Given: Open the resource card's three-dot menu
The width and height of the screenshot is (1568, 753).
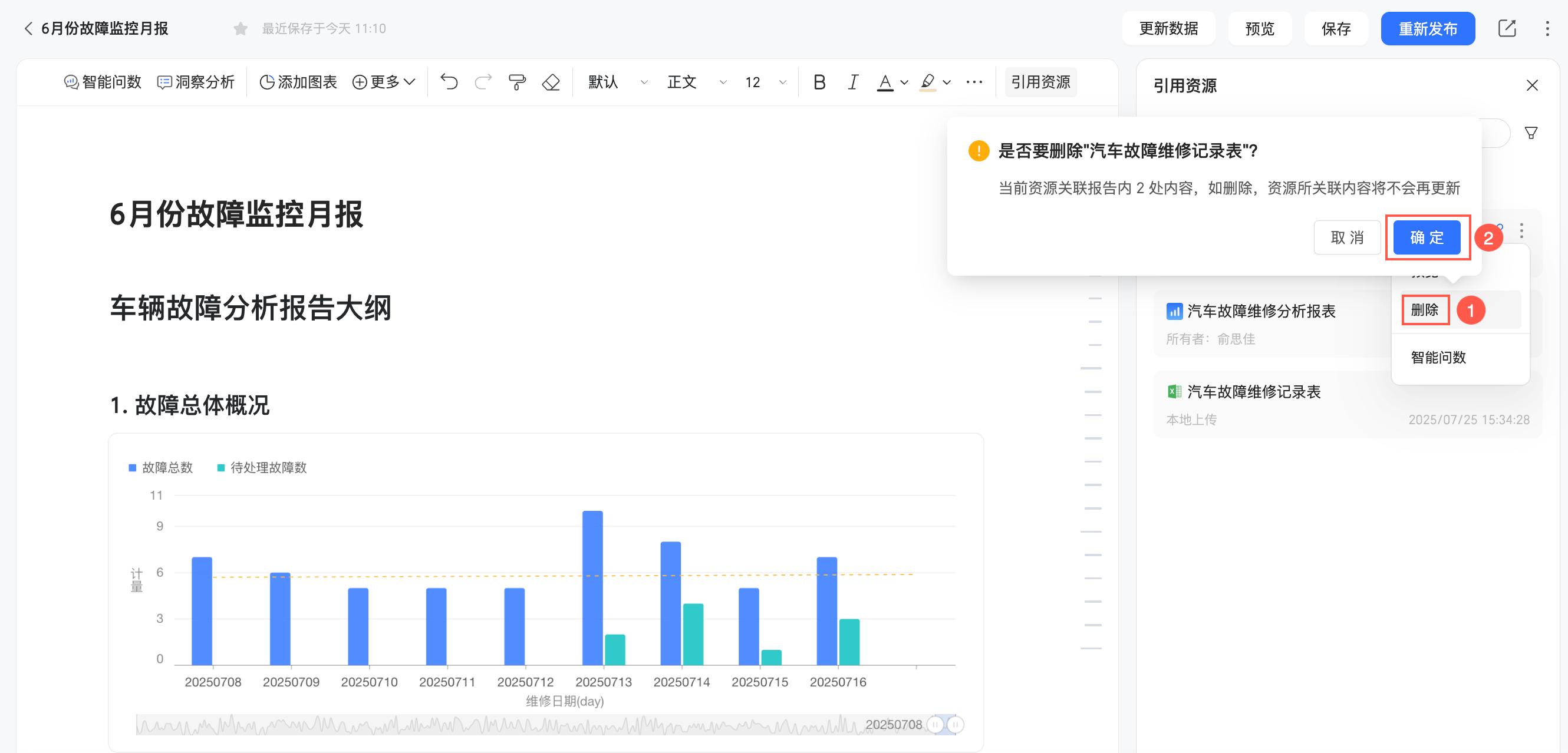Looking at the screenshot, I should click(x=1521, y=230).
